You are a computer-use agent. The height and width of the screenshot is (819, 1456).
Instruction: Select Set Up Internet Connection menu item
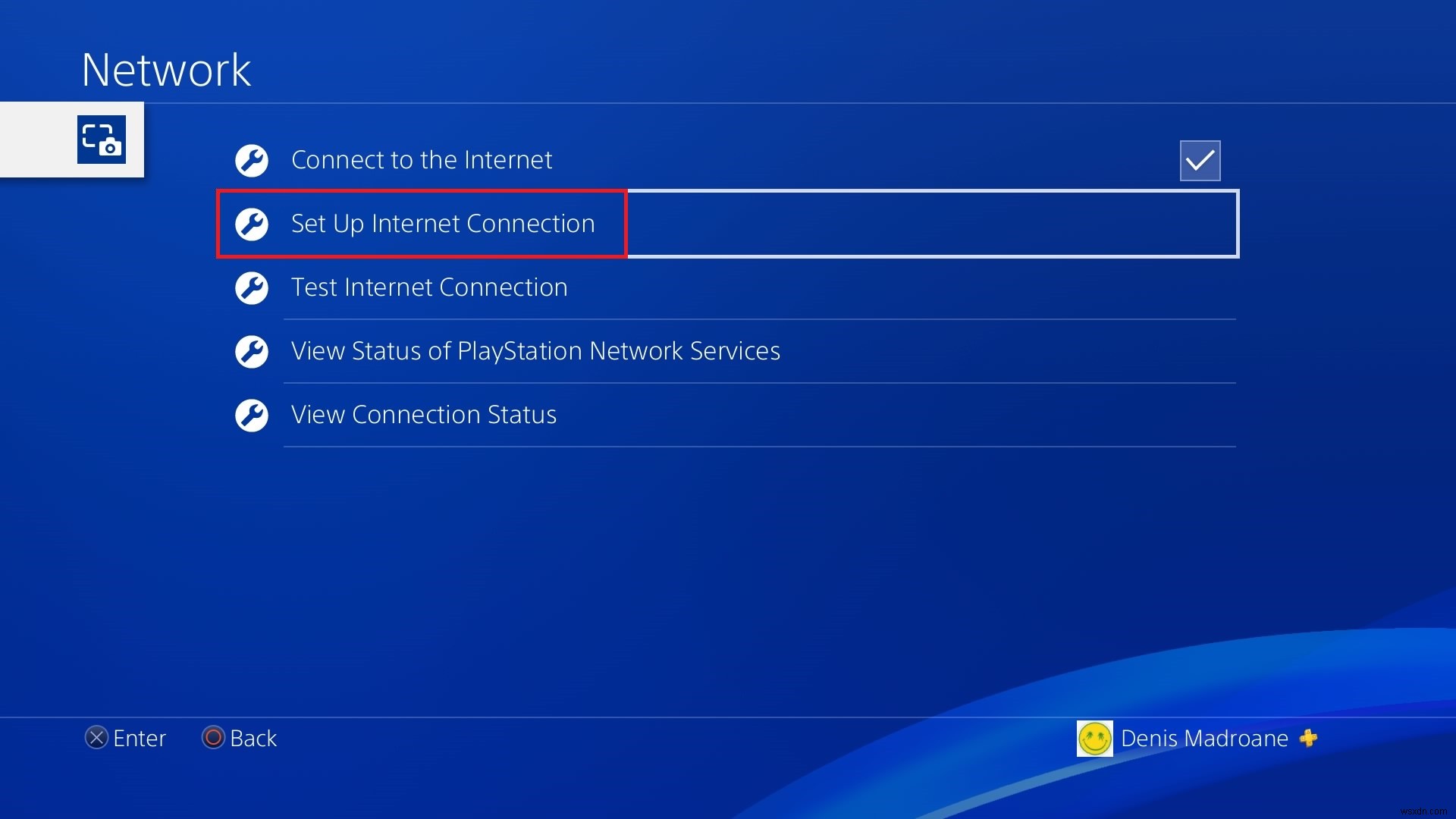(x=443, y=223)
